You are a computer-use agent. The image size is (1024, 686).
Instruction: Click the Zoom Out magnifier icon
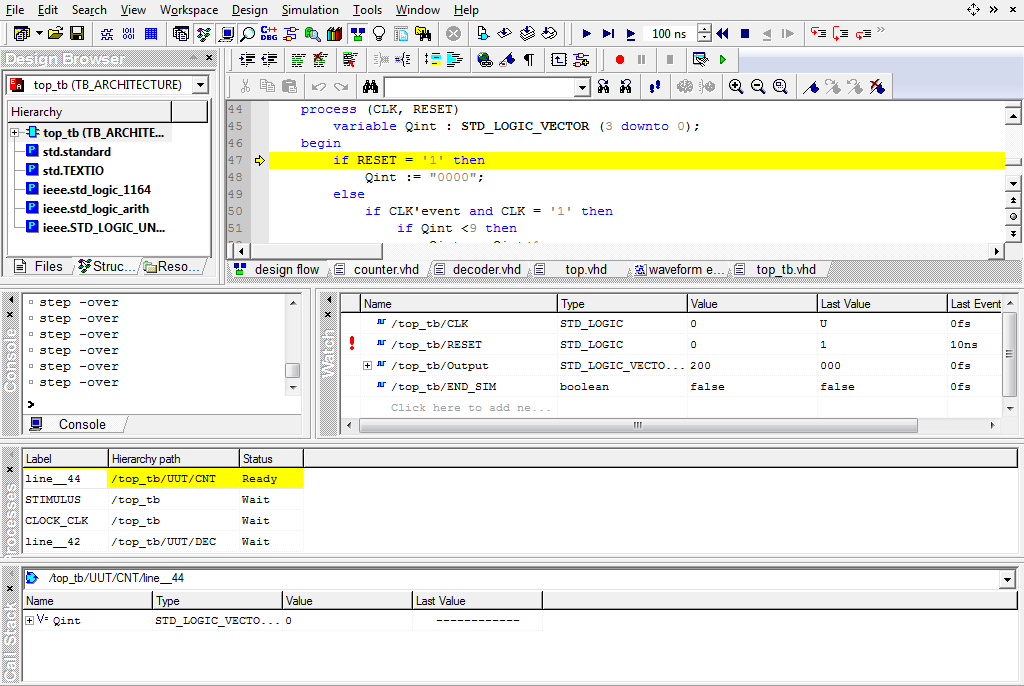coord(758,86)
